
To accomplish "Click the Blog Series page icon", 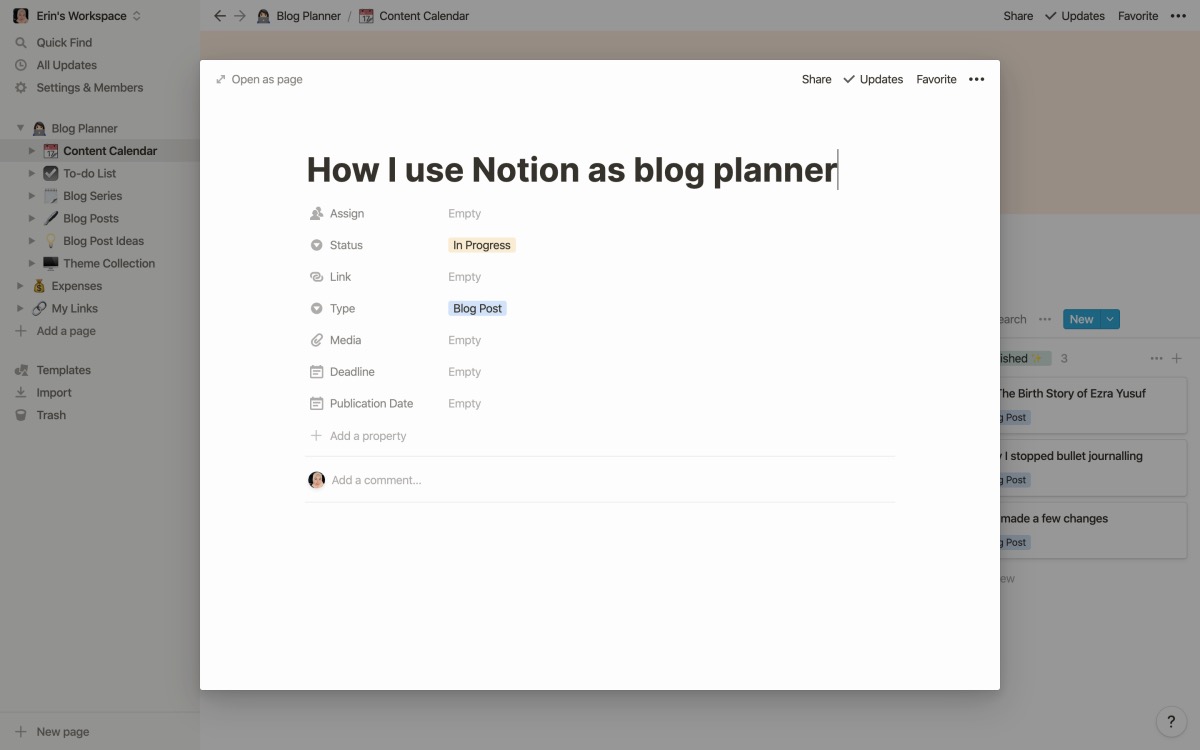I will pyautogui.click(x=51, y=196).
